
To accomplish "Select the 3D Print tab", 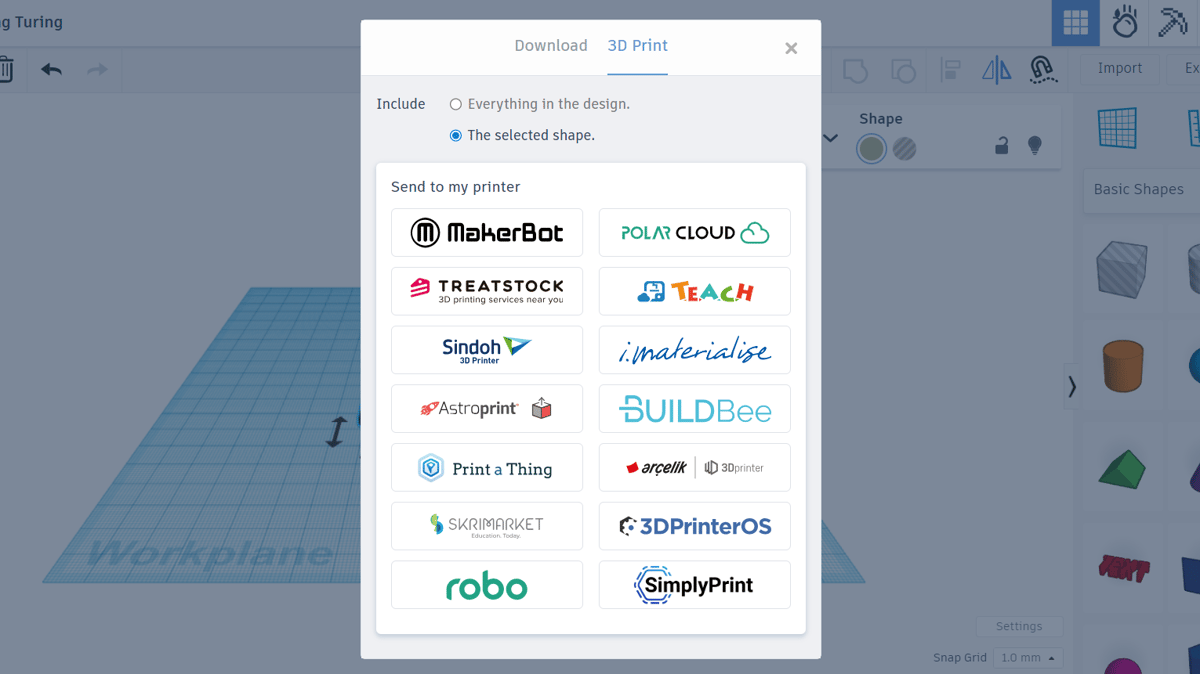I will 637,46.
